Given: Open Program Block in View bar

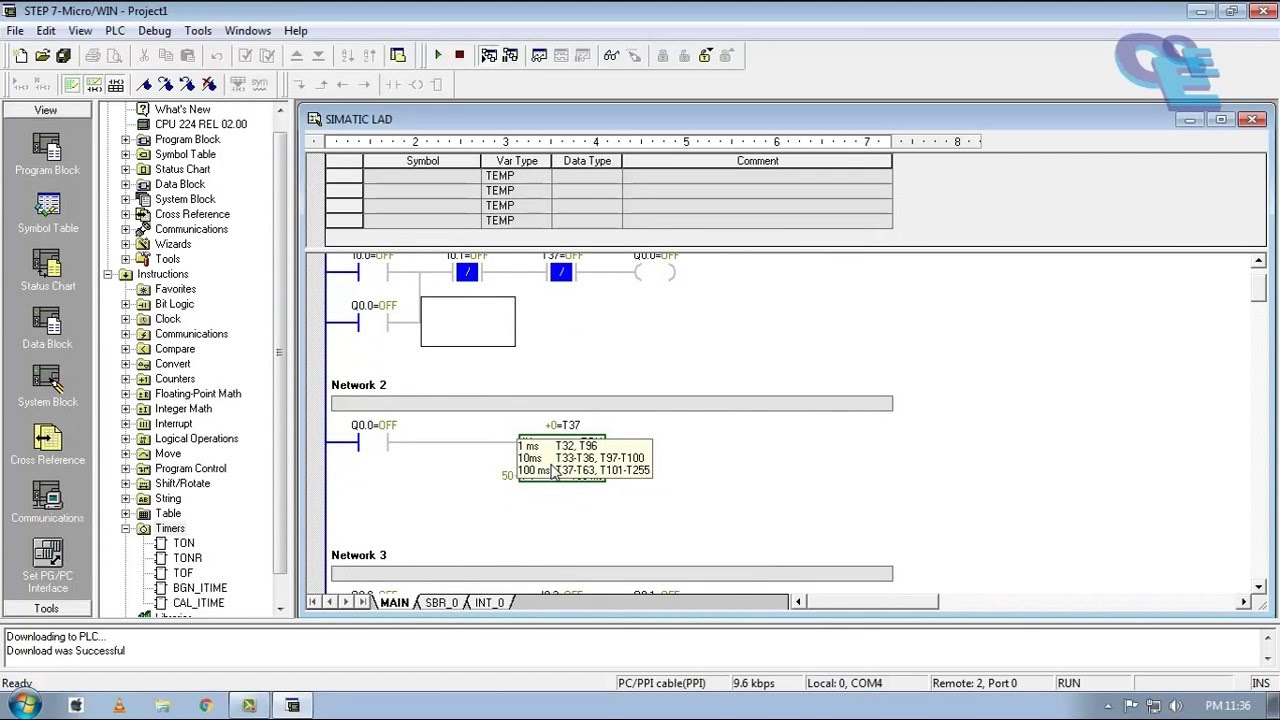Looking at the screenshot, I should [47, 153].
